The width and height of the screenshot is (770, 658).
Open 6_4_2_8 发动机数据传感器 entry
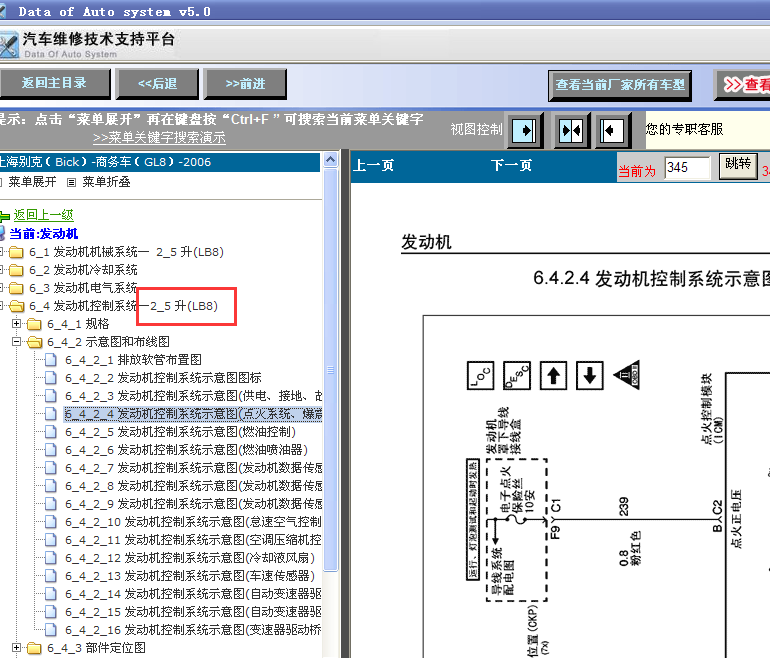[x=193, y=486]
